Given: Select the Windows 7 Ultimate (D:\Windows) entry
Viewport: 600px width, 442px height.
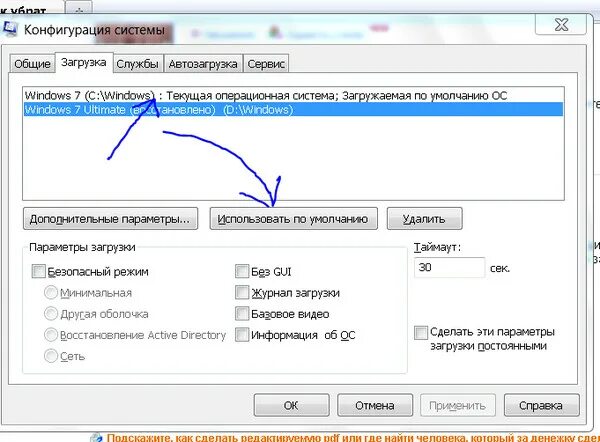Looking at the screenshot, I should 293,109.
